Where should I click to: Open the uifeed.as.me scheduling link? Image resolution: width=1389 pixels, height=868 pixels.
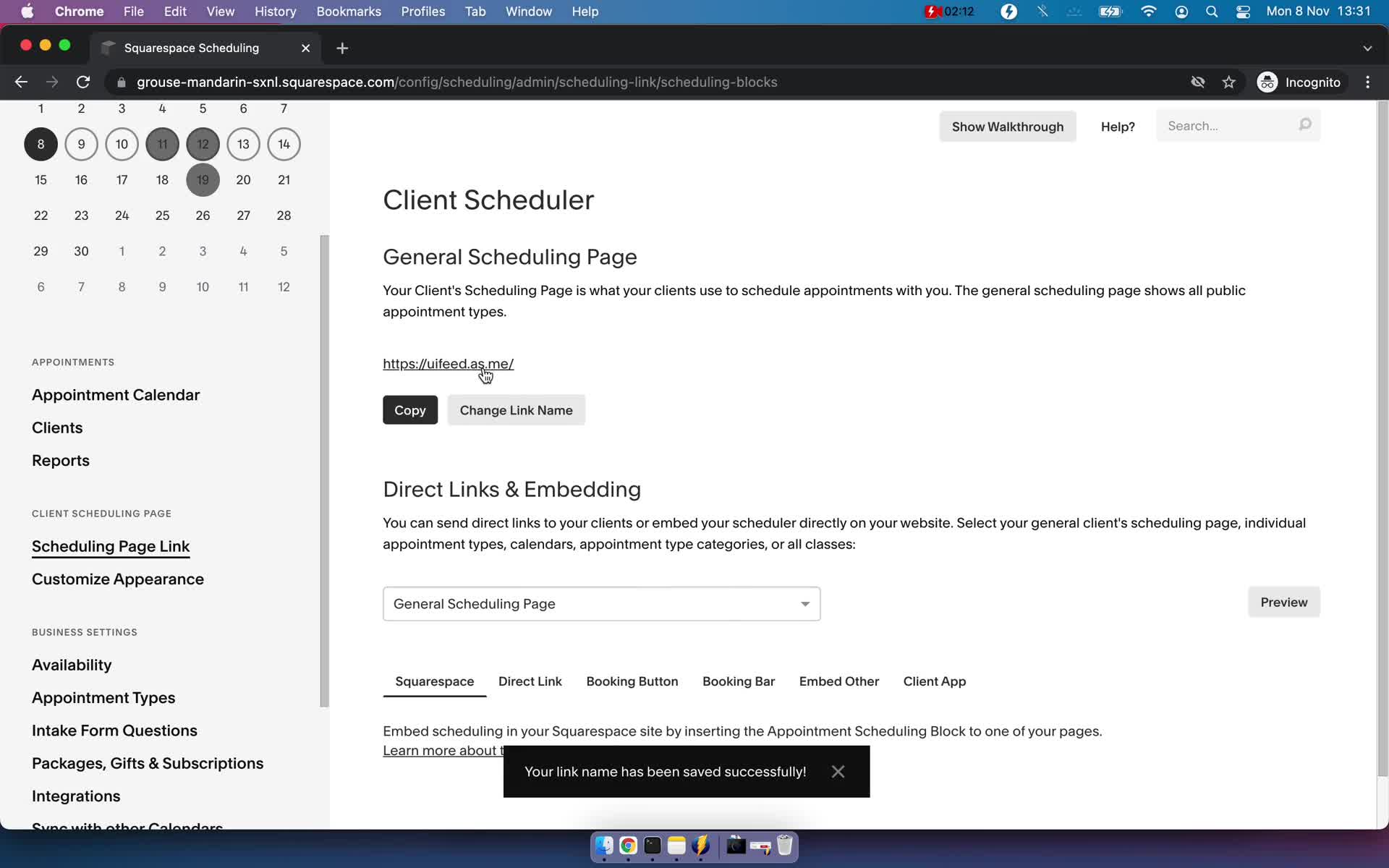[448, 364]
